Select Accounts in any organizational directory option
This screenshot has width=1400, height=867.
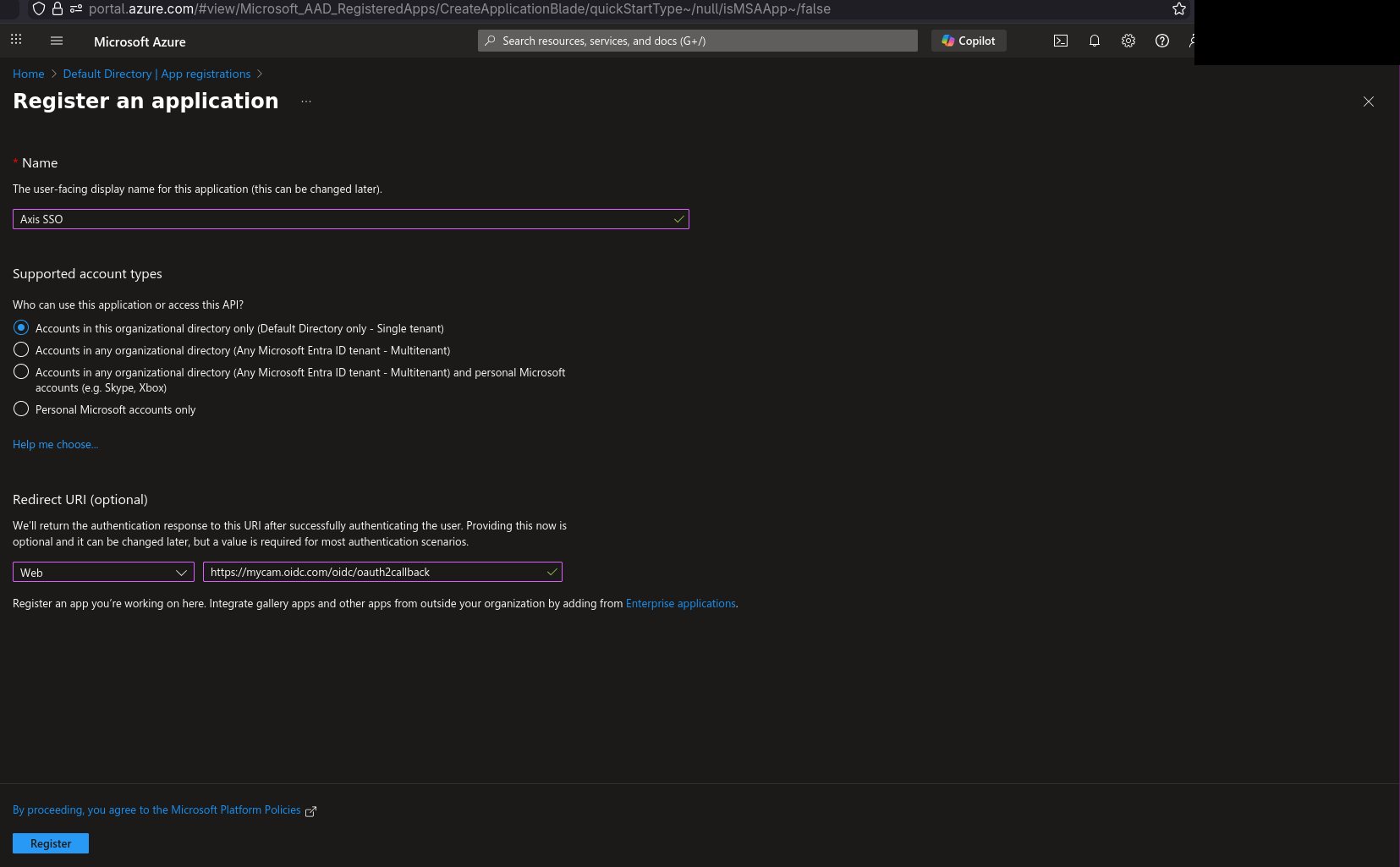click(21, 349)
